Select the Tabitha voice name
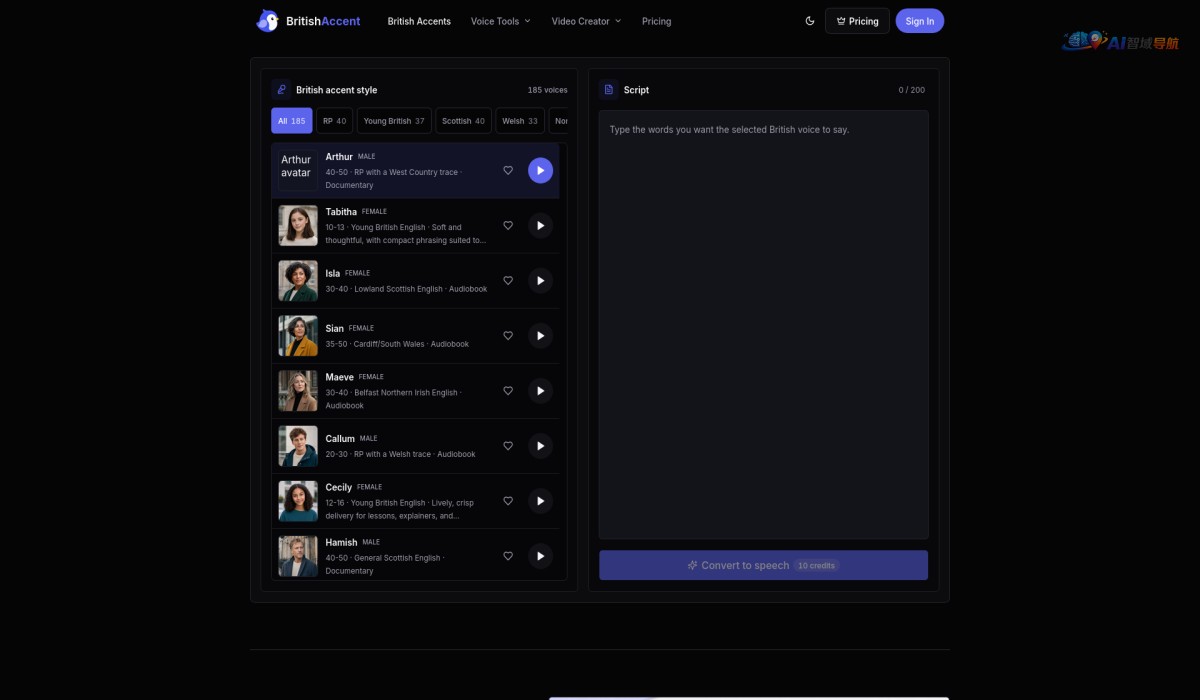Image resolution: width=1200 pixels, height=700 pixels. pyautogui.click(x=341, y=212)
